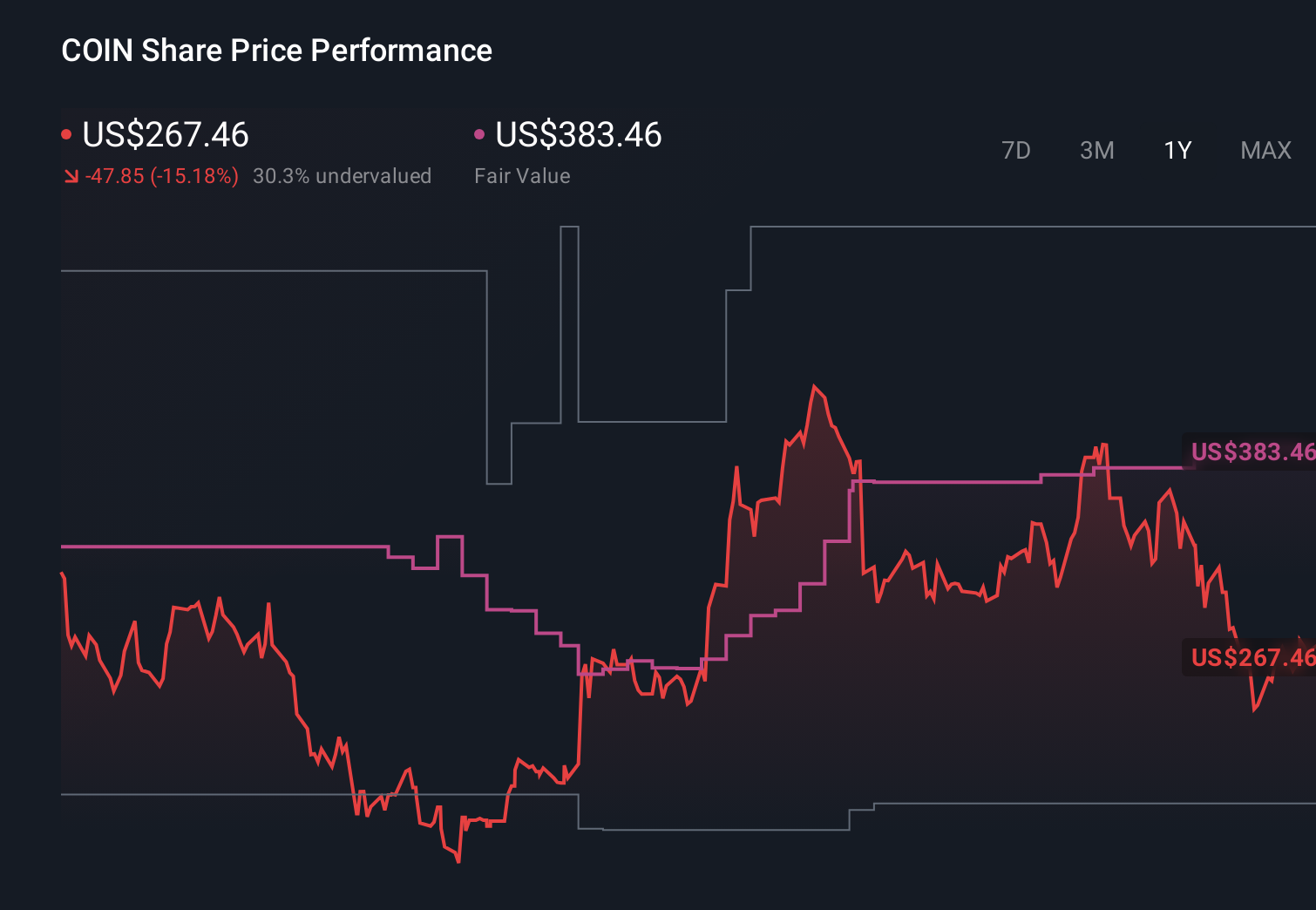The width and height of the screenshot is (1316, 910).
Task: Click the highest peak of the red price line
Action: (x=814, y=384)
